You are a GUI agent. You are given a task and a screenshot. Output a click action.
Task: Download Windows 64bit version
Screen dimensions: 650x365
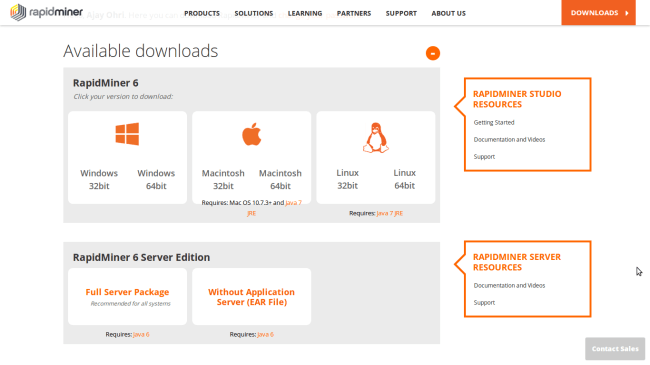[156, 179]
